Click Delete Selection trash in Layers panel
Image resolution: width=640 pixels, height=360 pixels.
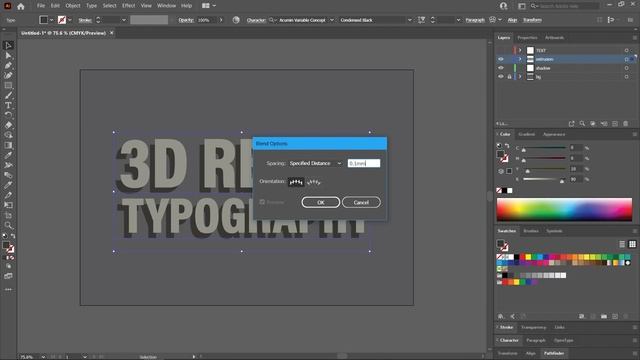(x=626, y=124)
